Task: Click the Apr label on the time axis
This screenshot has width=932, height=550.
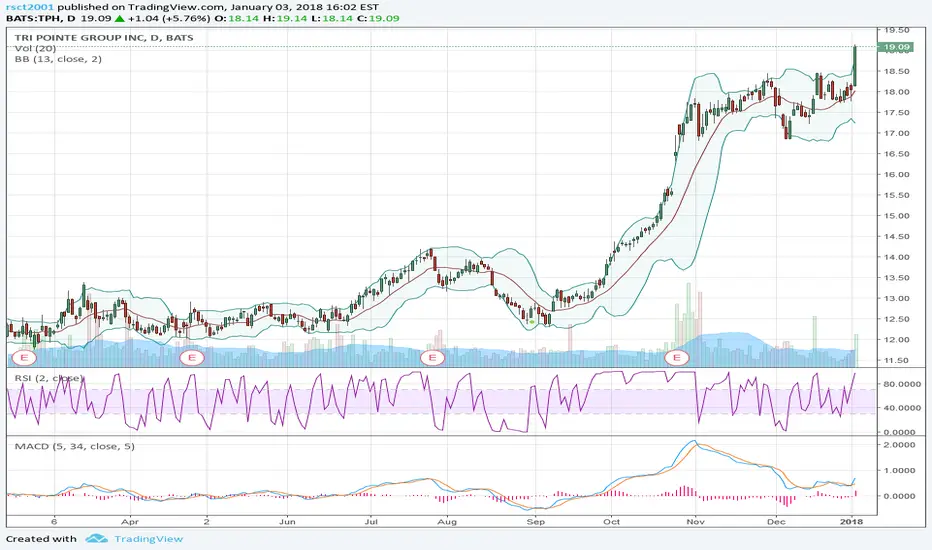Action: tap(130, 521)
